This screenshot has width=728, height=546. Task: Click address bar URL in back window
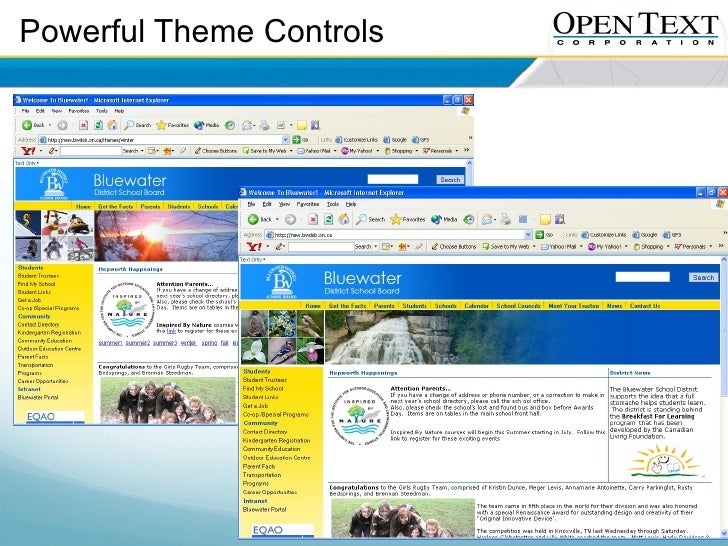(91, 139)
